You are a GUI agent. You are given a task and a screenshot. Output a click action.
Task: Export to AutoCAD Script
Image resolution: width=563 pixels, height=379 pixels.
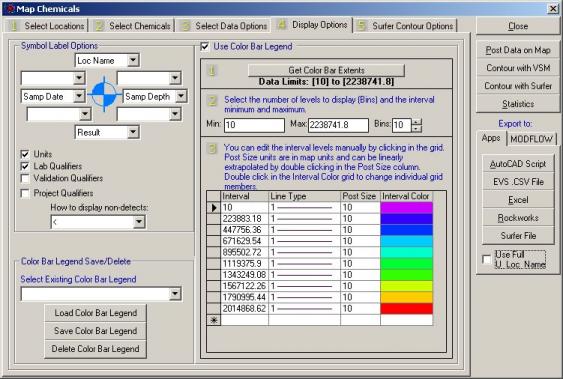518,164
